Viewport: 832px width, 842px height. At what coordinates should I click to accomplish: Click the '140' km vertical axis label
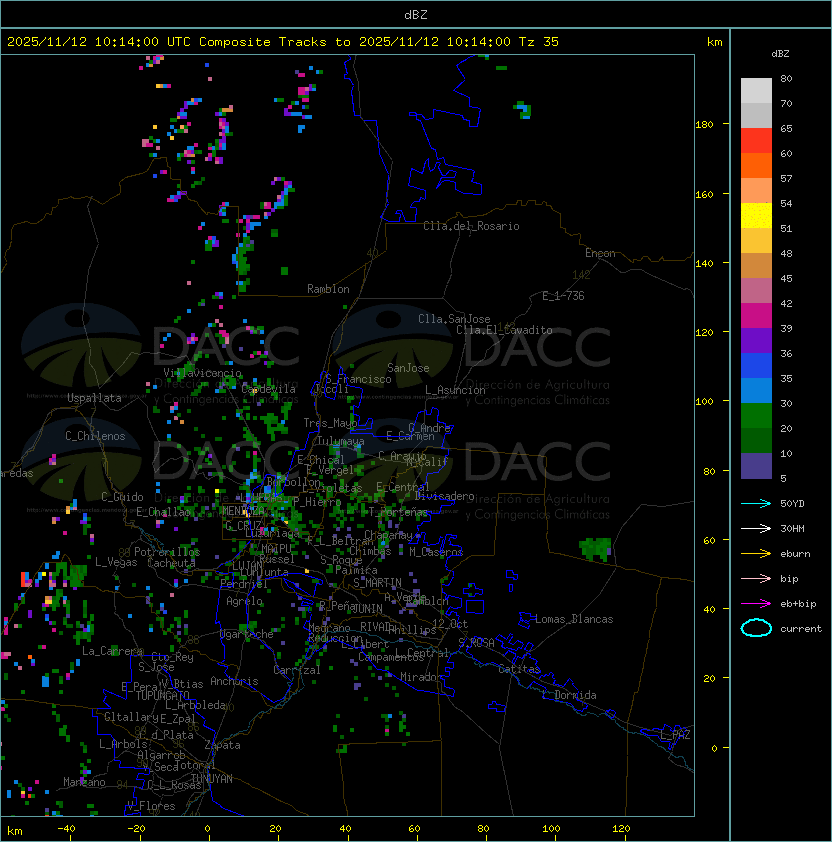tap(704, 263)
